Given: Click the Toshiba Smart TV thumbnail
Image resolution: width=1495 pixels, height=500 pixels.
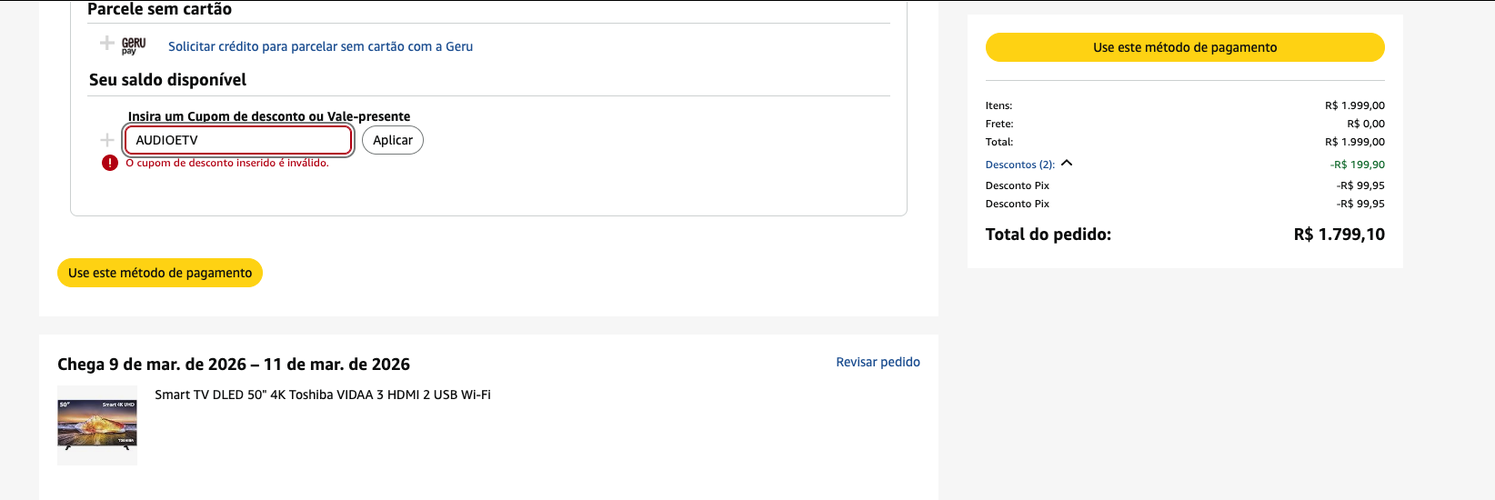Looking at the screenshot, I should (97, 425).
